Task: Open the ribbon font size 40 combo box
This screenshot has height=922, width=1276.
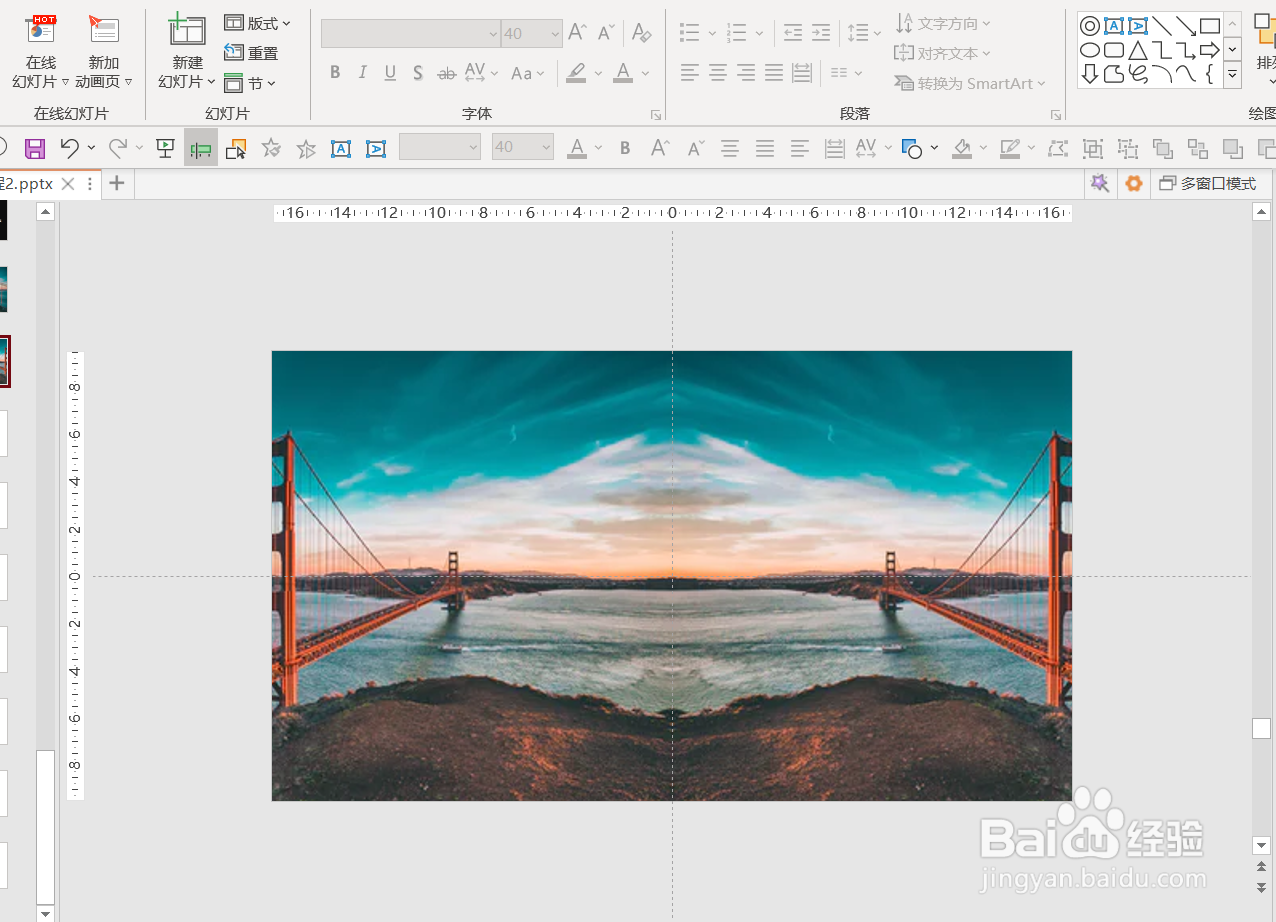Action: 532,34
